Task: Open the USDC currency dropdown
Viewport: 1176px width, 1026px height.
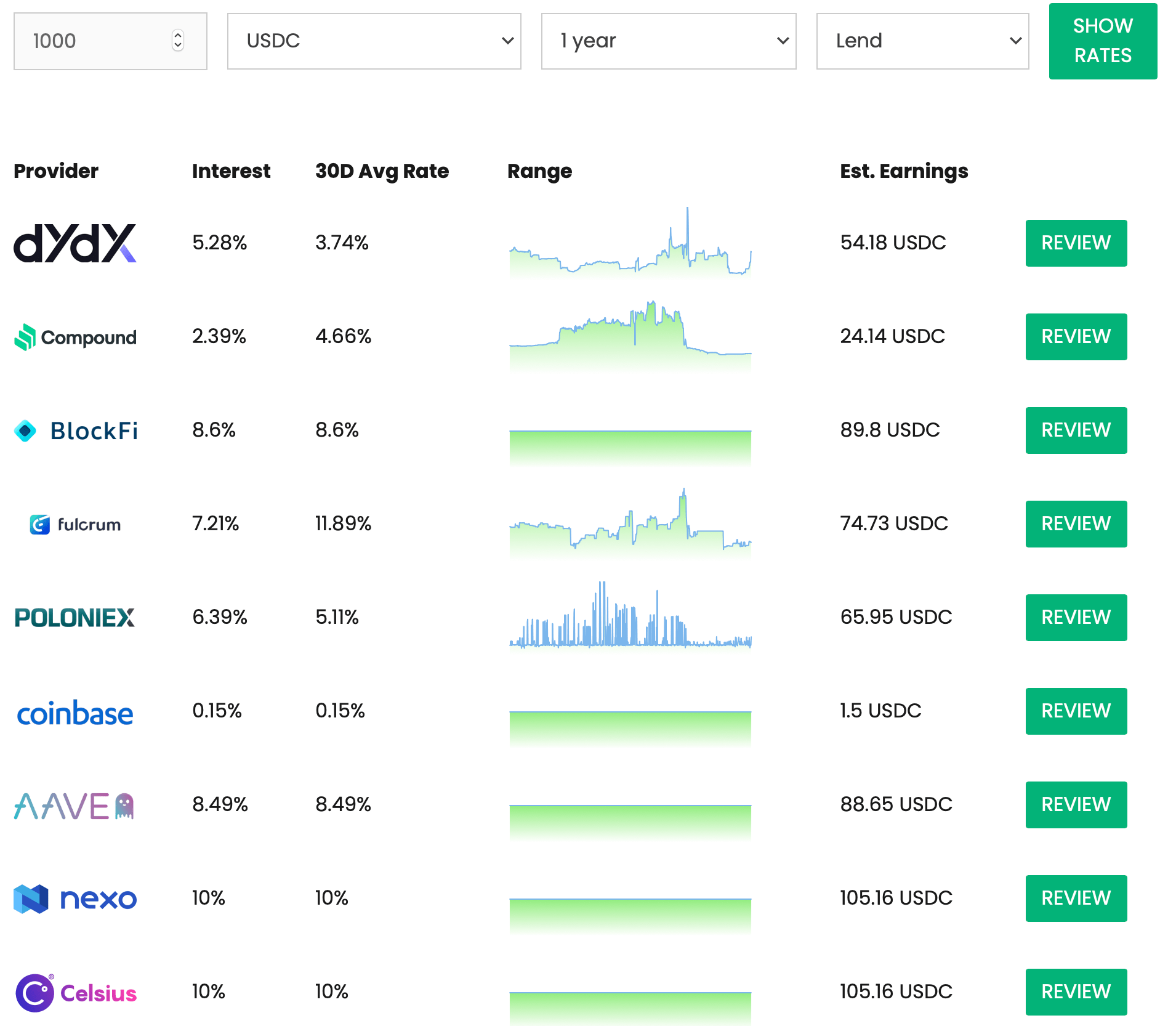Action: [374, 41]
